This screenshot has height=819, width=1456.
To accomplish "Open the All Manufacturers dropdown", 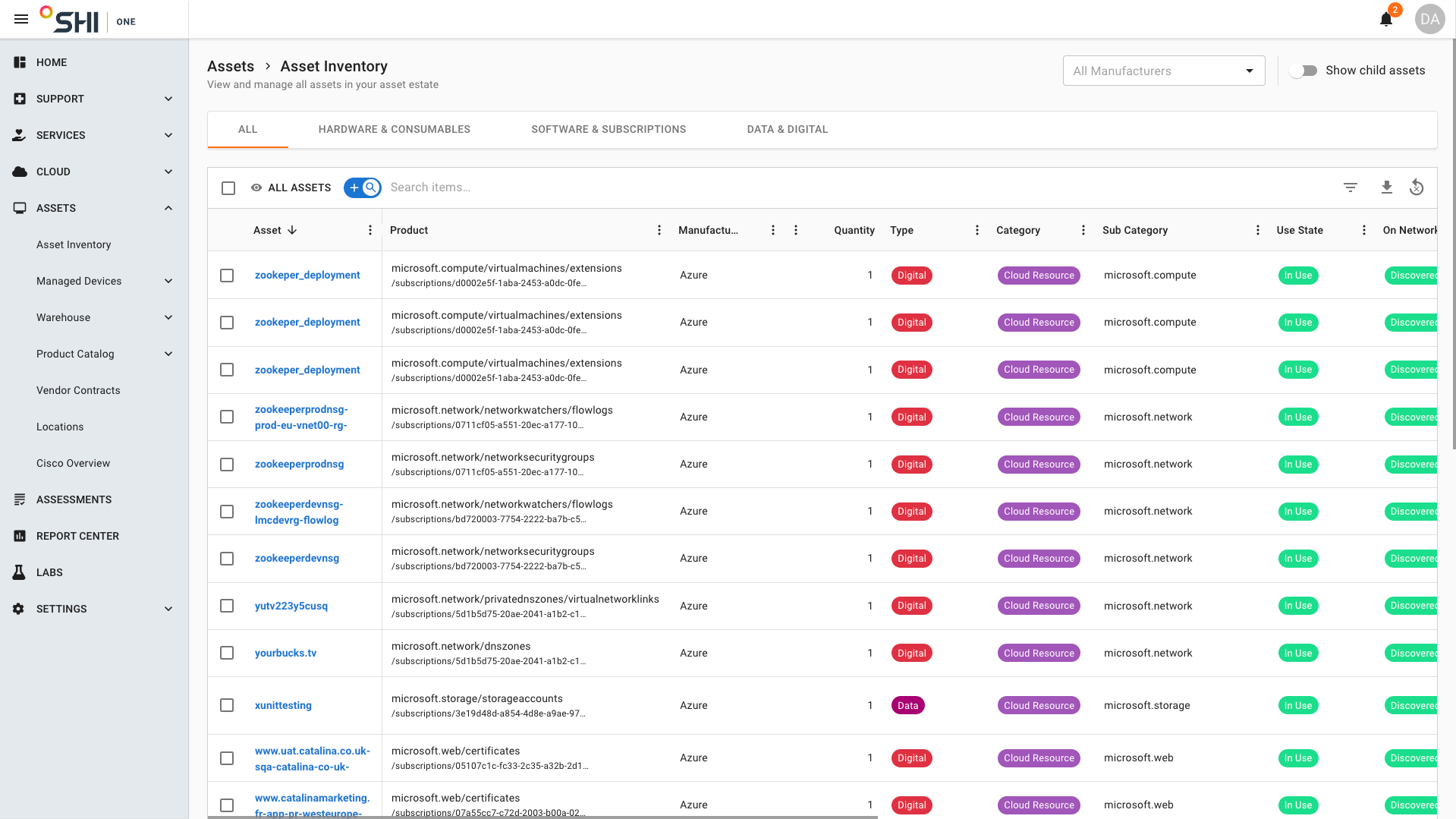I will (x=1163, y=71).
